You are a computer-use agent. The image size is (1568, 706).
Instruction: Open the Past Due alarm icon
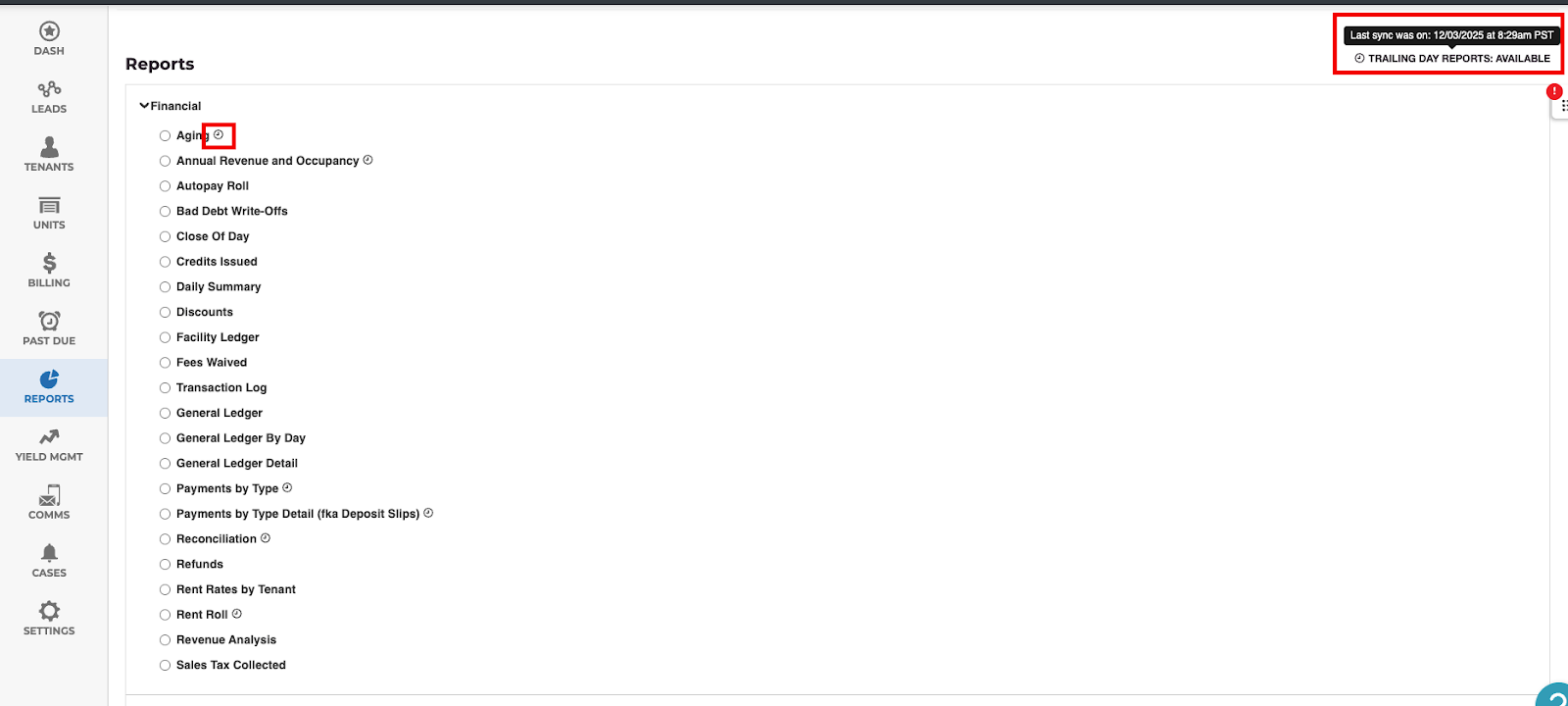[x=49, y=321]
